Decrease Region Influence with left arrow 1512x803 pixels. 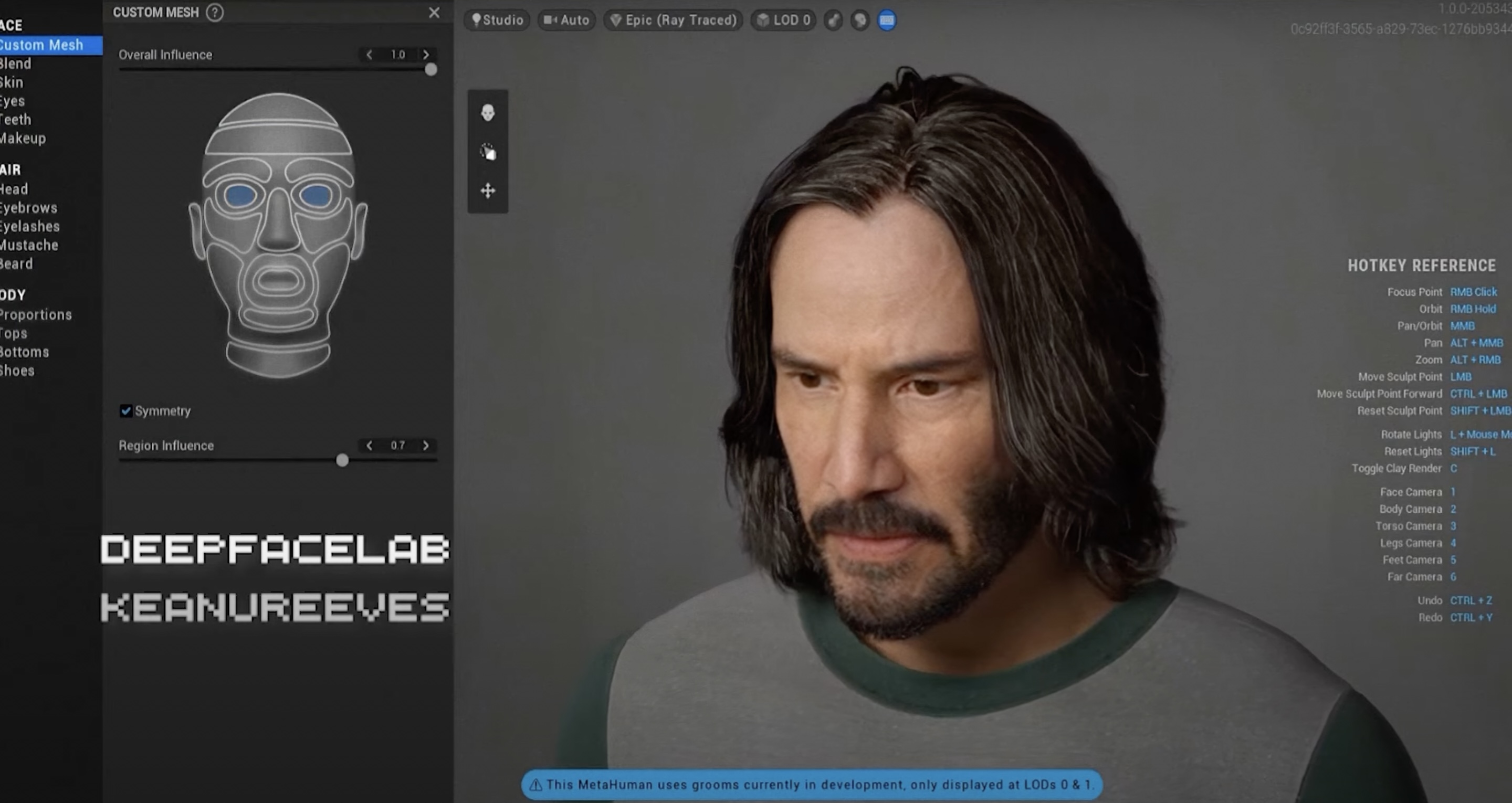(369, 446)
